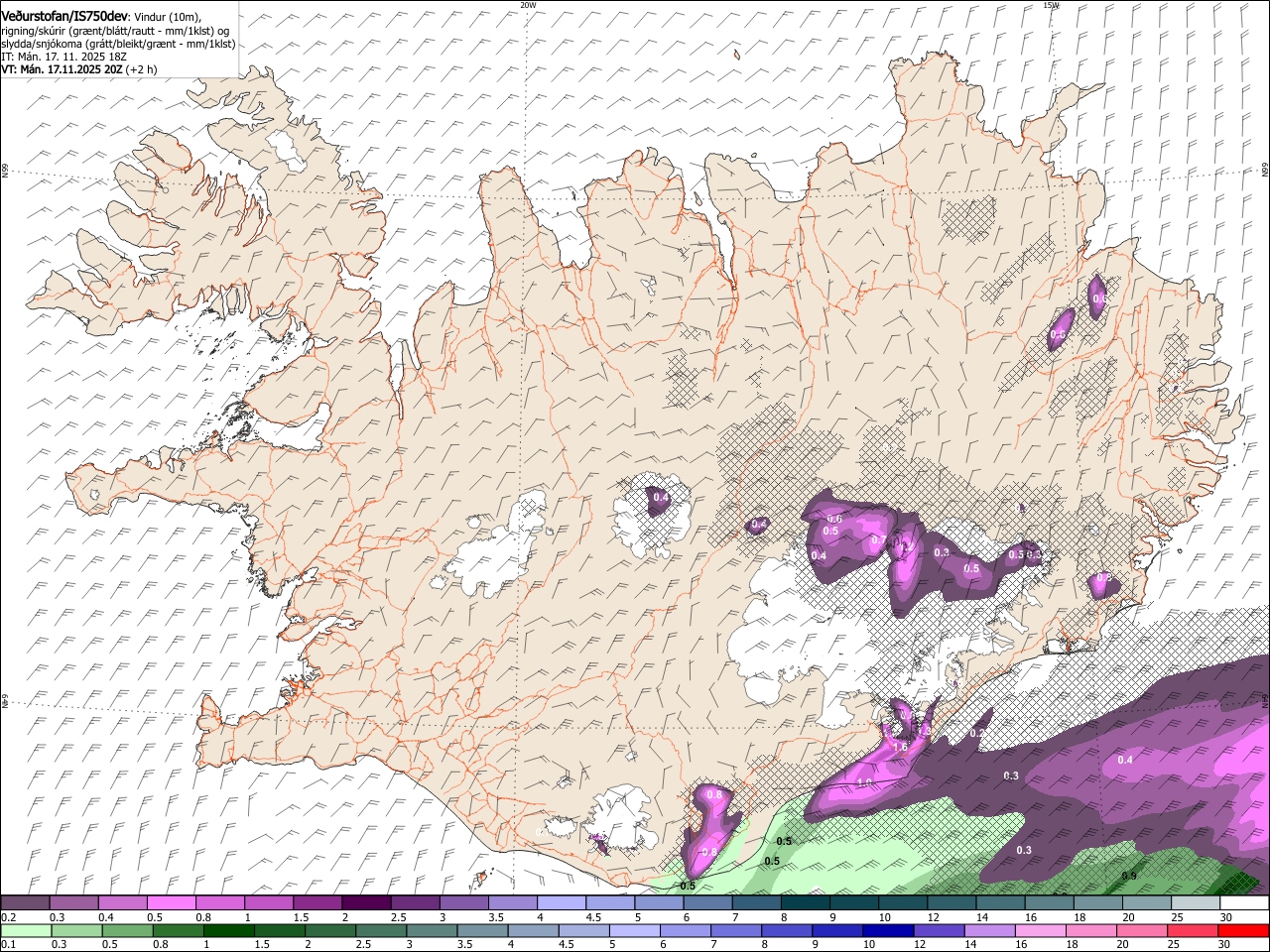This screenshot has width=1270, height=952.
Task: Pick upper legend swatch for 4.5–5
Action: [610, 903]
